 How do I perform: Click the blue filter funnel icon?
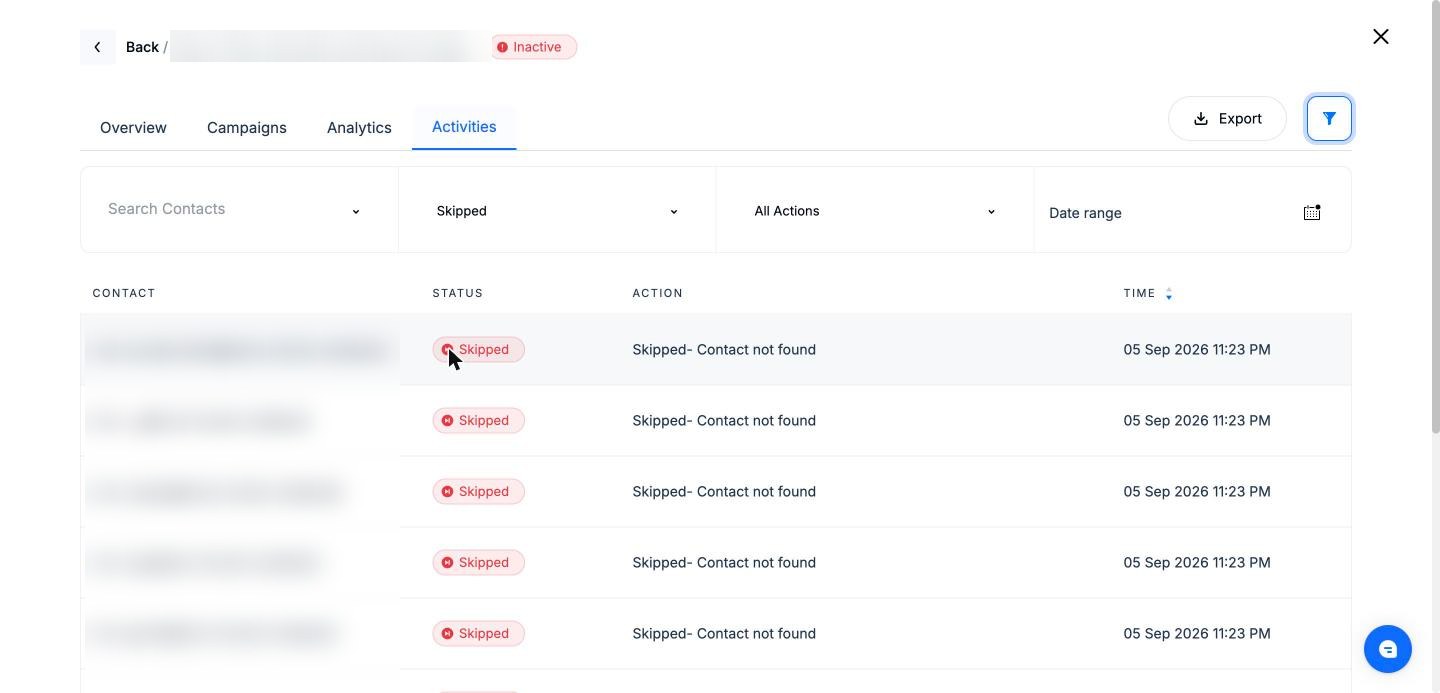point(1329,119)
